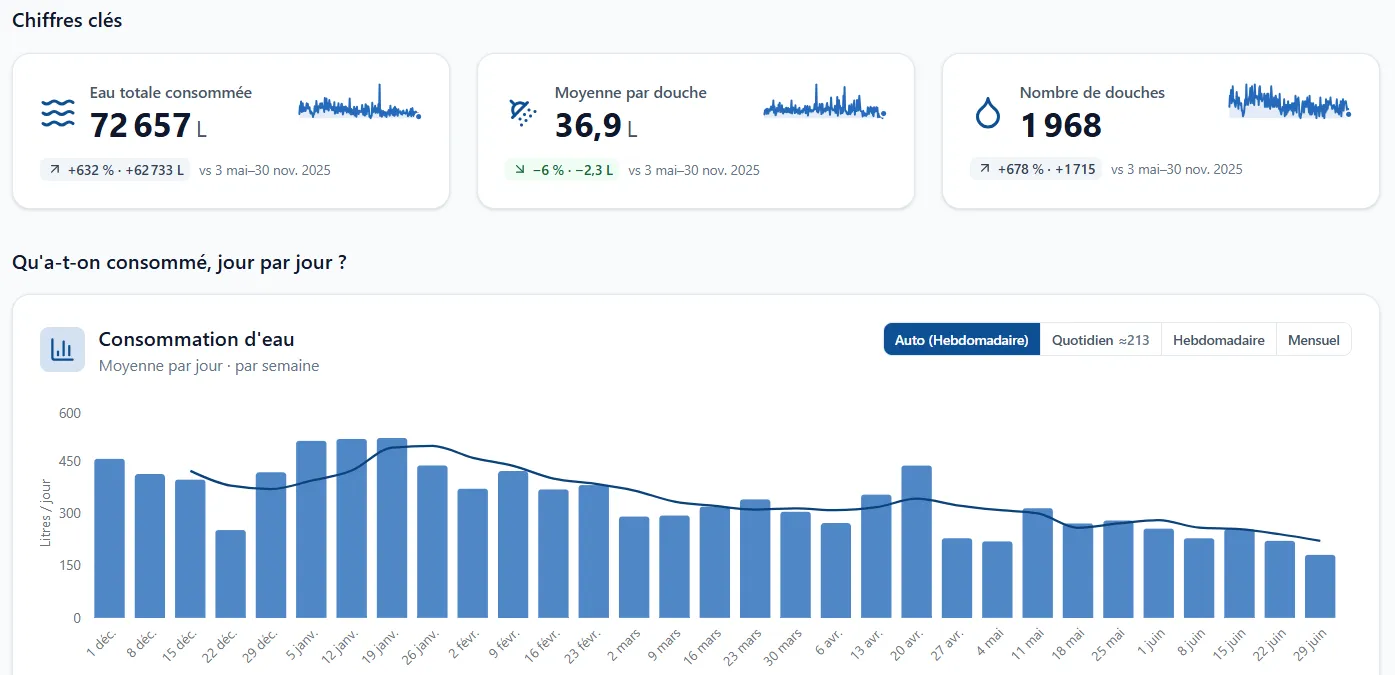Viewport: 1395px width, 675px height.
Task: Click the bar for week of 1 déc.
Action: (x=109, y=539)
